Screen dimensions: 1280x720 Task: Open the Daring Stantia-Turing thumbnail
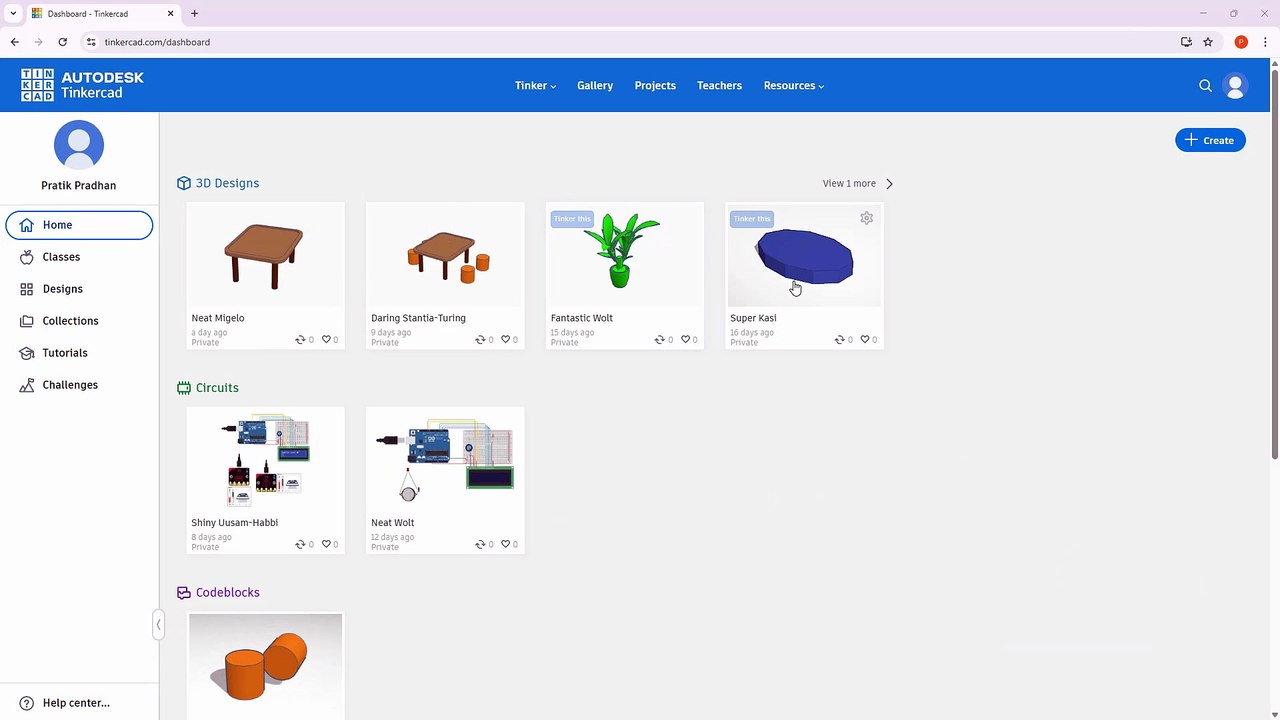pos(445,255)
